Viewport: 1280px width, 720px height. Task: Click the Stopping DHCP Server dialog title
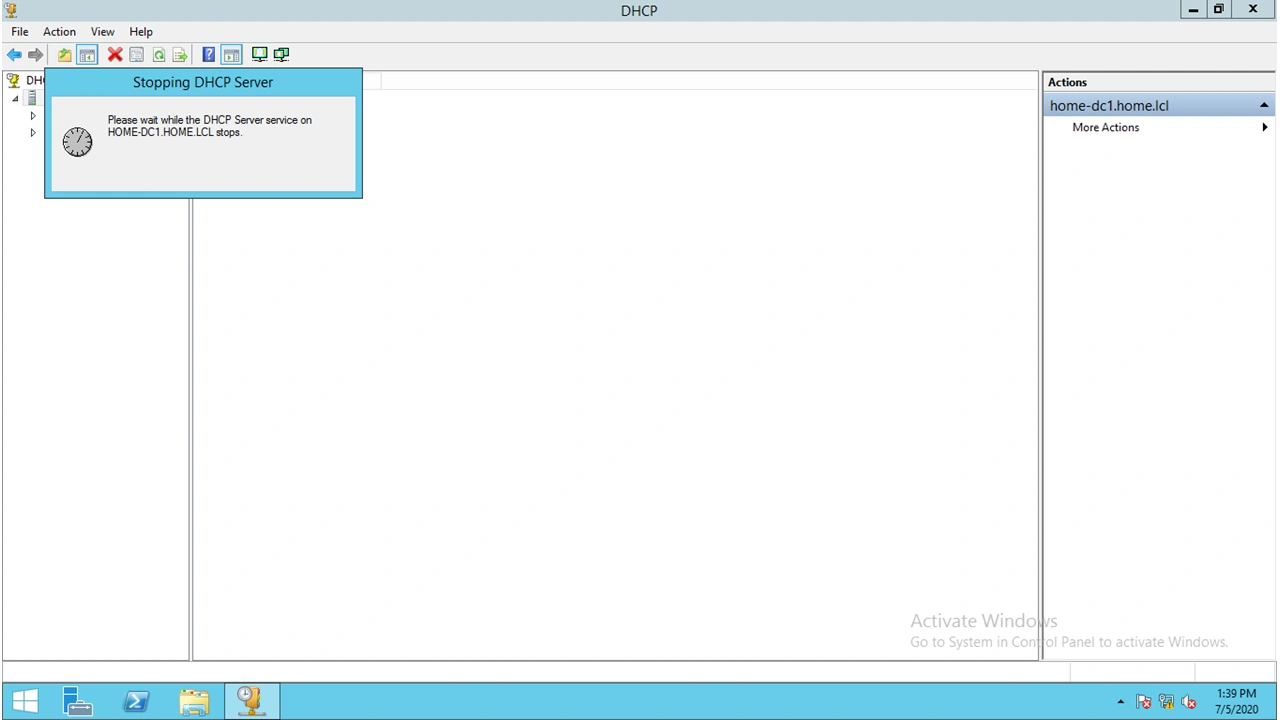pyautogui.click(x=203, y=82)
